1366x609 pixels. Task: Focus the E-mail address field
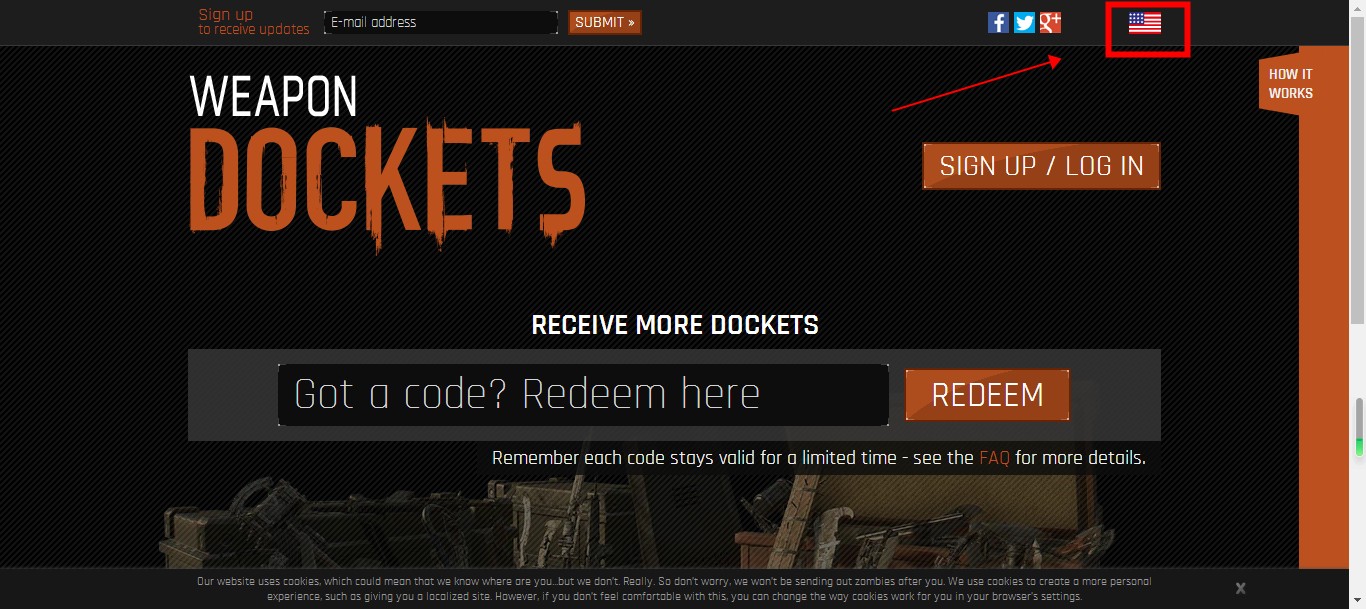click(441, 22)
